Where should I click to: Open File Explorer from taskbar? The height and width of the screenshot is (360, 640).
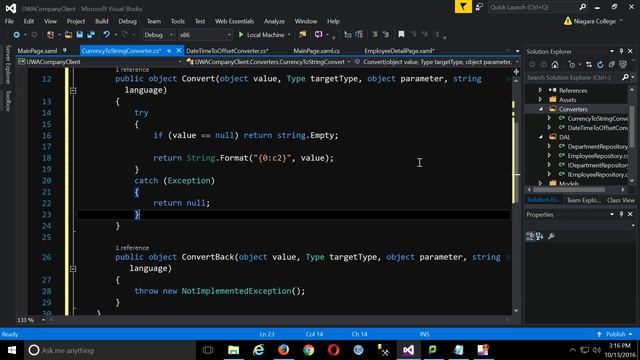click(233, 350)
